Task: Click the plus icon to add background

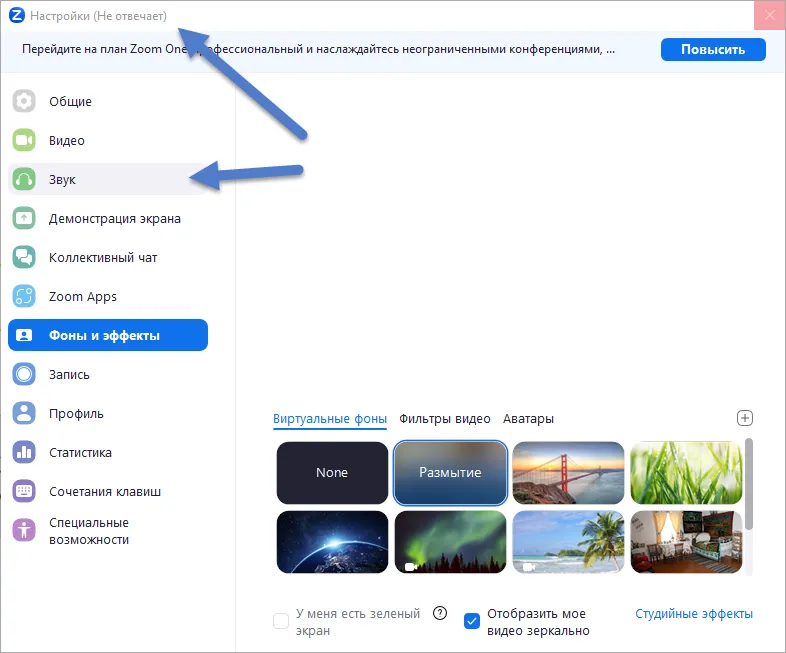Action: coord(744,418)
